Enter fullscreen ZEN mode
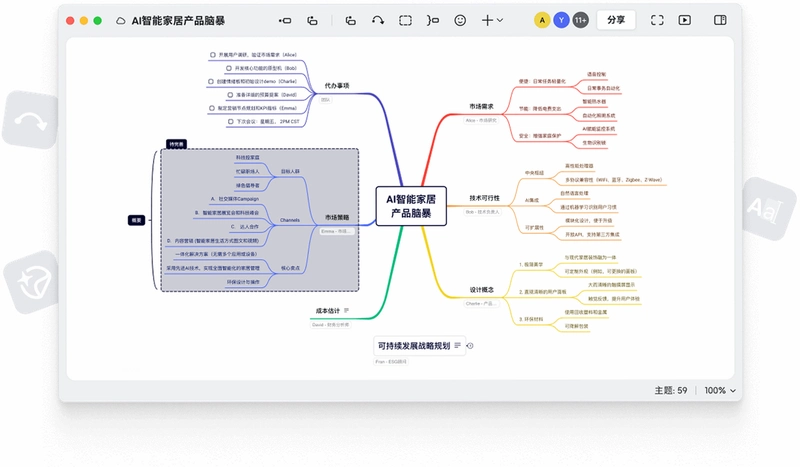800x467 pixels. [657, 20]
